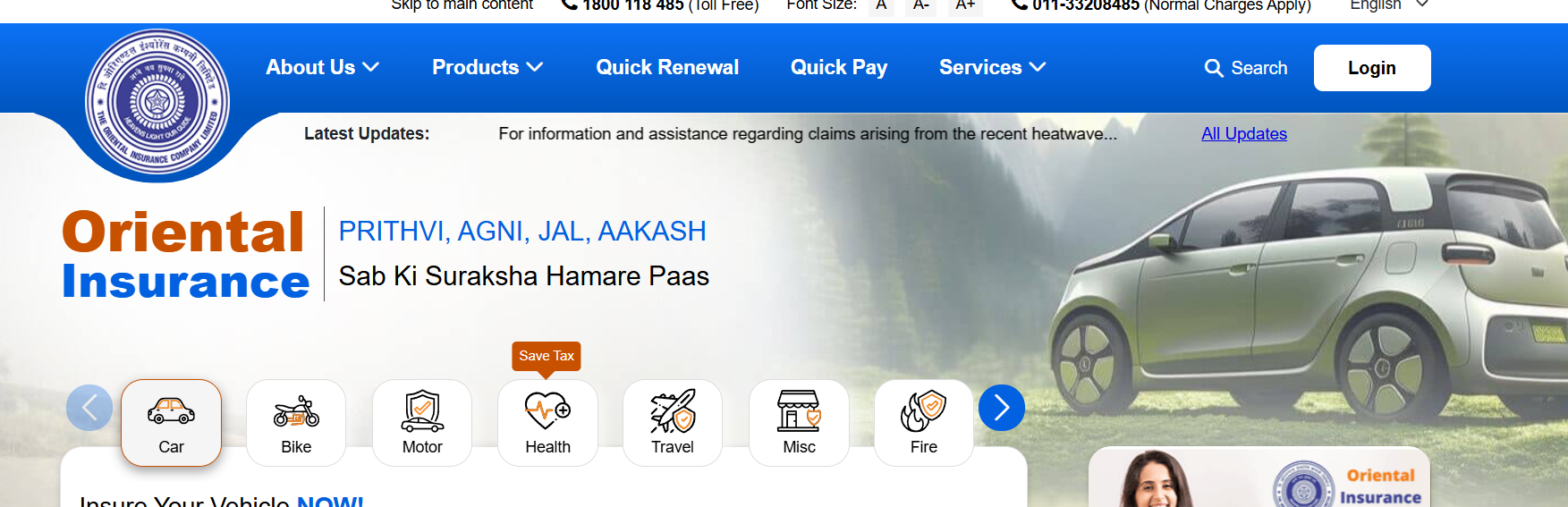Screen dimensions: 1568x507
Task: Open the Services dropdown menu
Action: pyautogui.click(x=993, y=67)
